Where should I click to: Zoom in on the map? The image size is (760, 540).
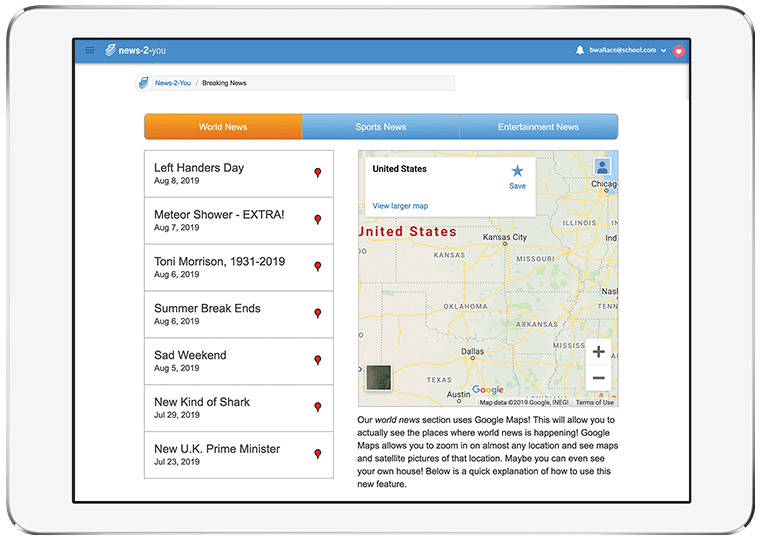tap(599, 351)
